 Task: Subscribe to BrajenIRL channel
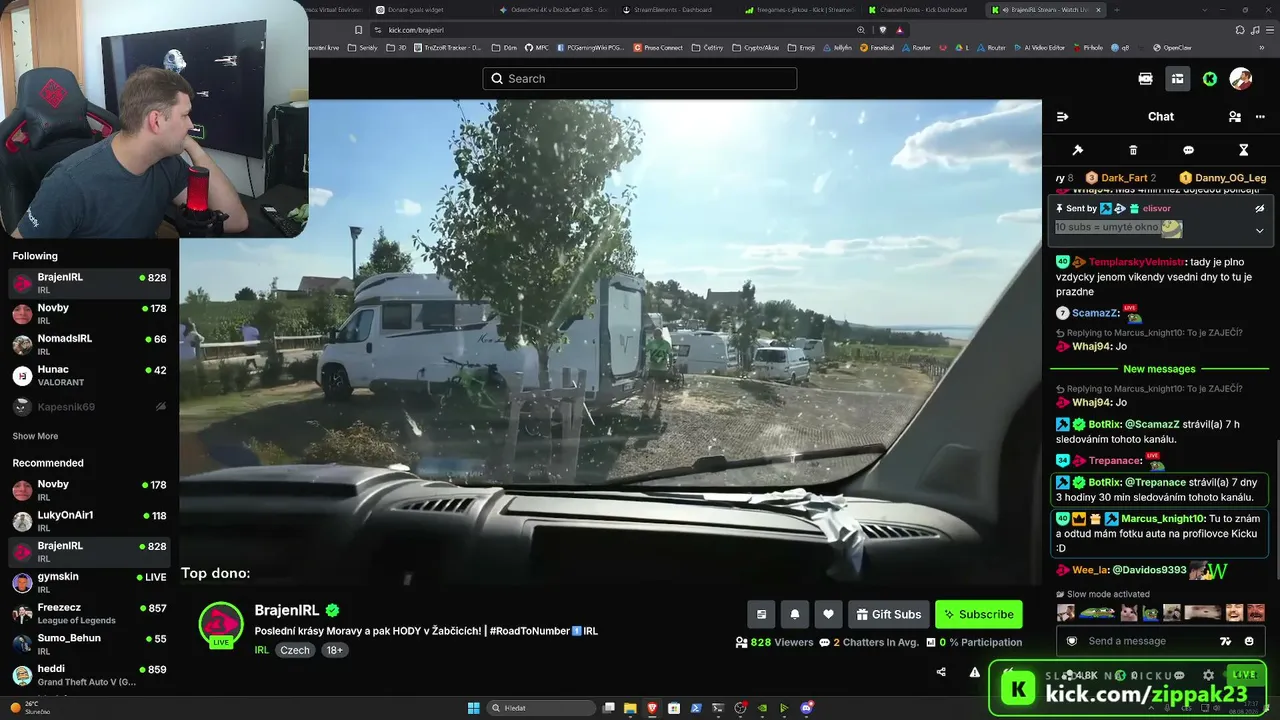[x=979, y=614]
